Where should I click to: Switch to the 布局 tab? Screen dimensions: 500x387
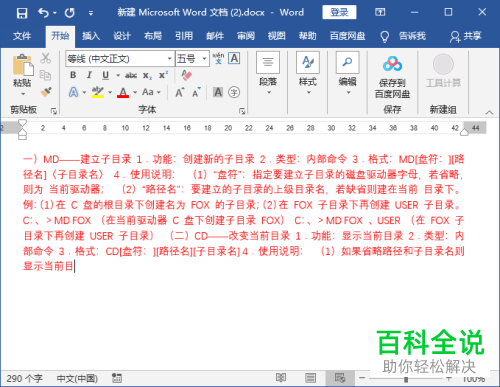pyautogui.click(x=153, y=36)
